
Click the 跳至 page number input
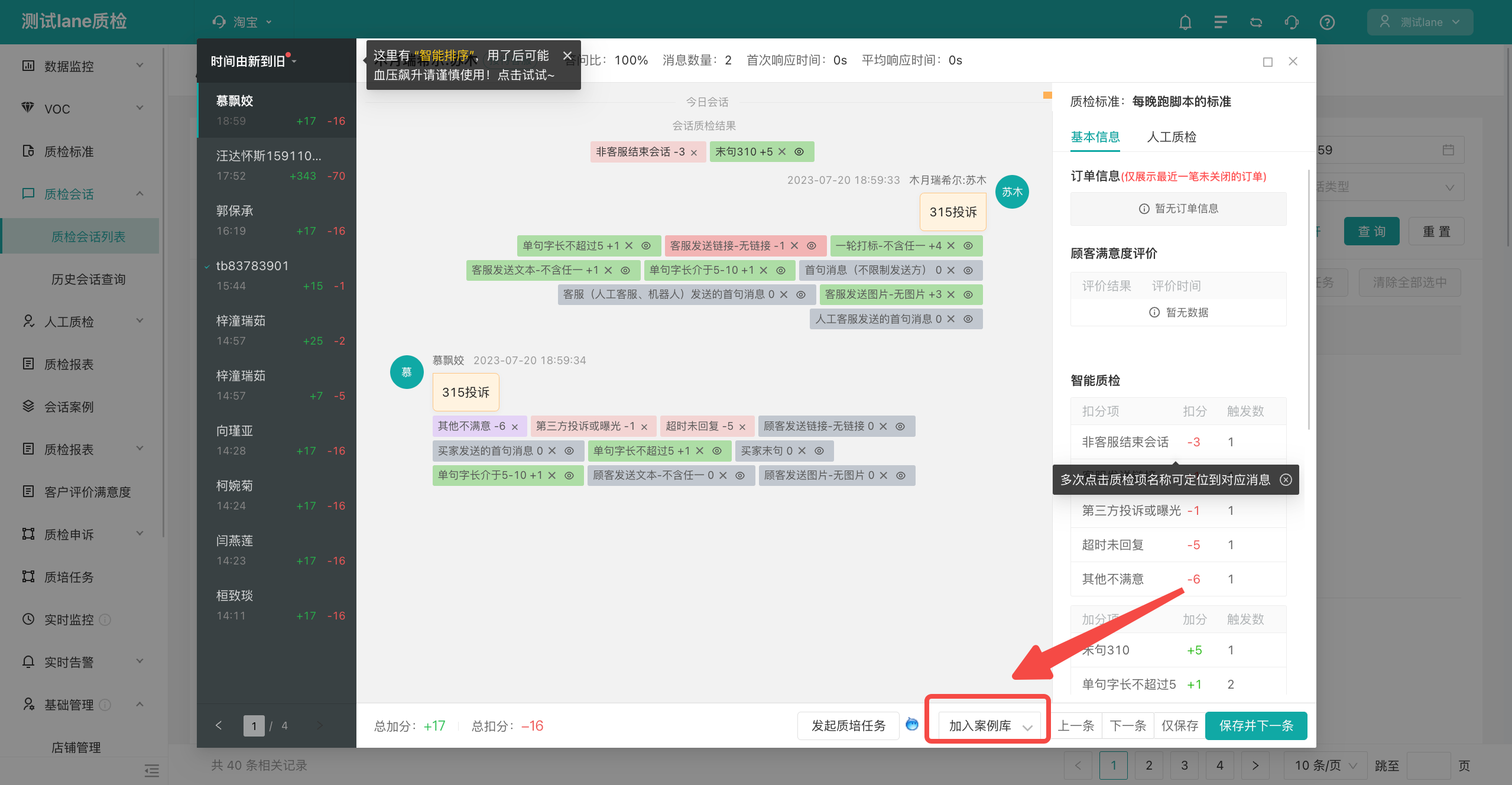[1429, 765]
